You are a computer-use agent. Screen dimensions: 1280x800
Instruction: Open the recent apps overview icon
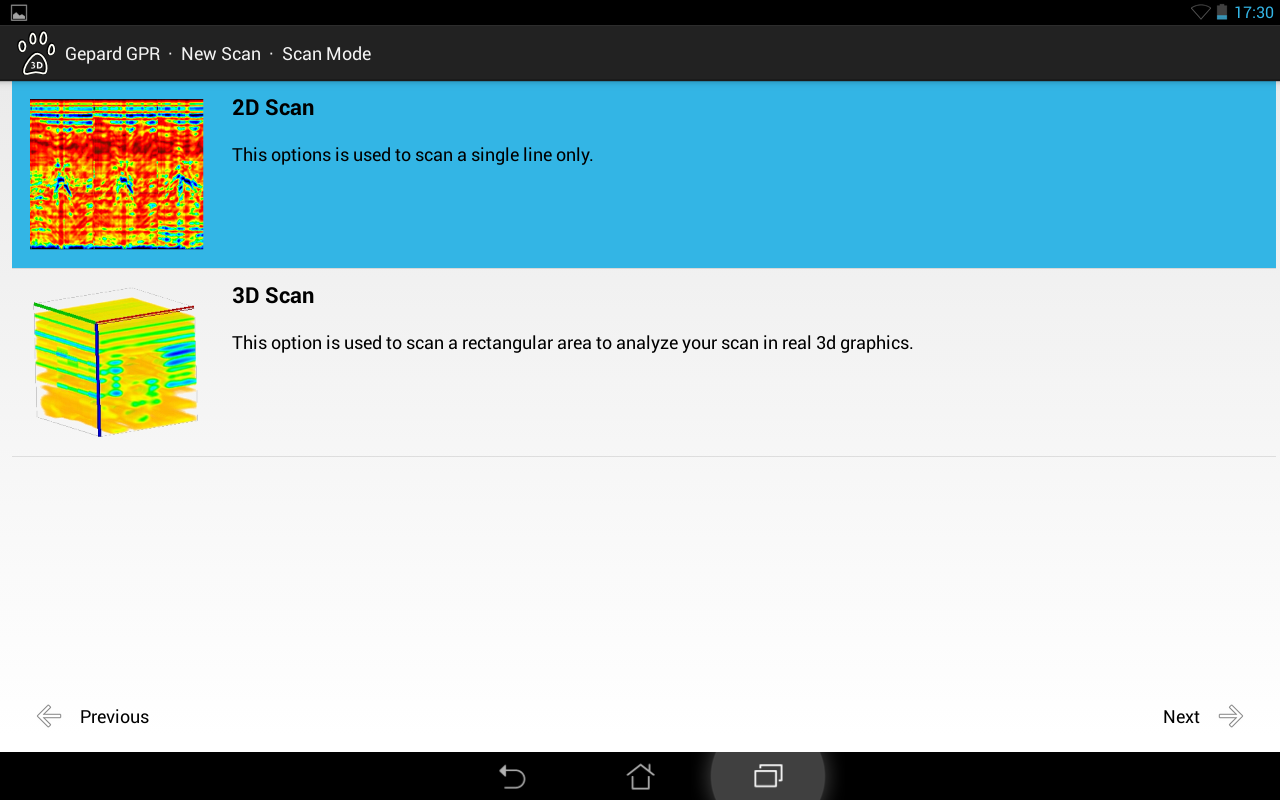(x=768, y=776)
